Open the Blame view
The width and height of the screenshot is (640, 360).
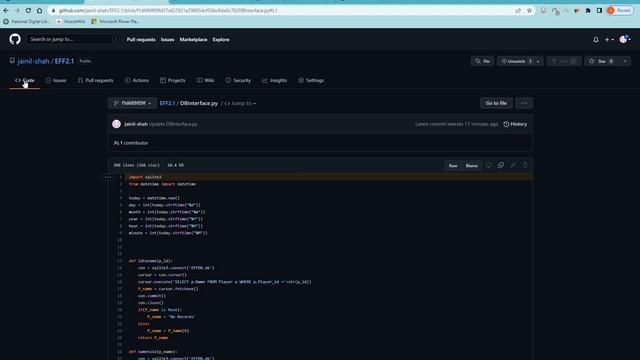(471, 165)
